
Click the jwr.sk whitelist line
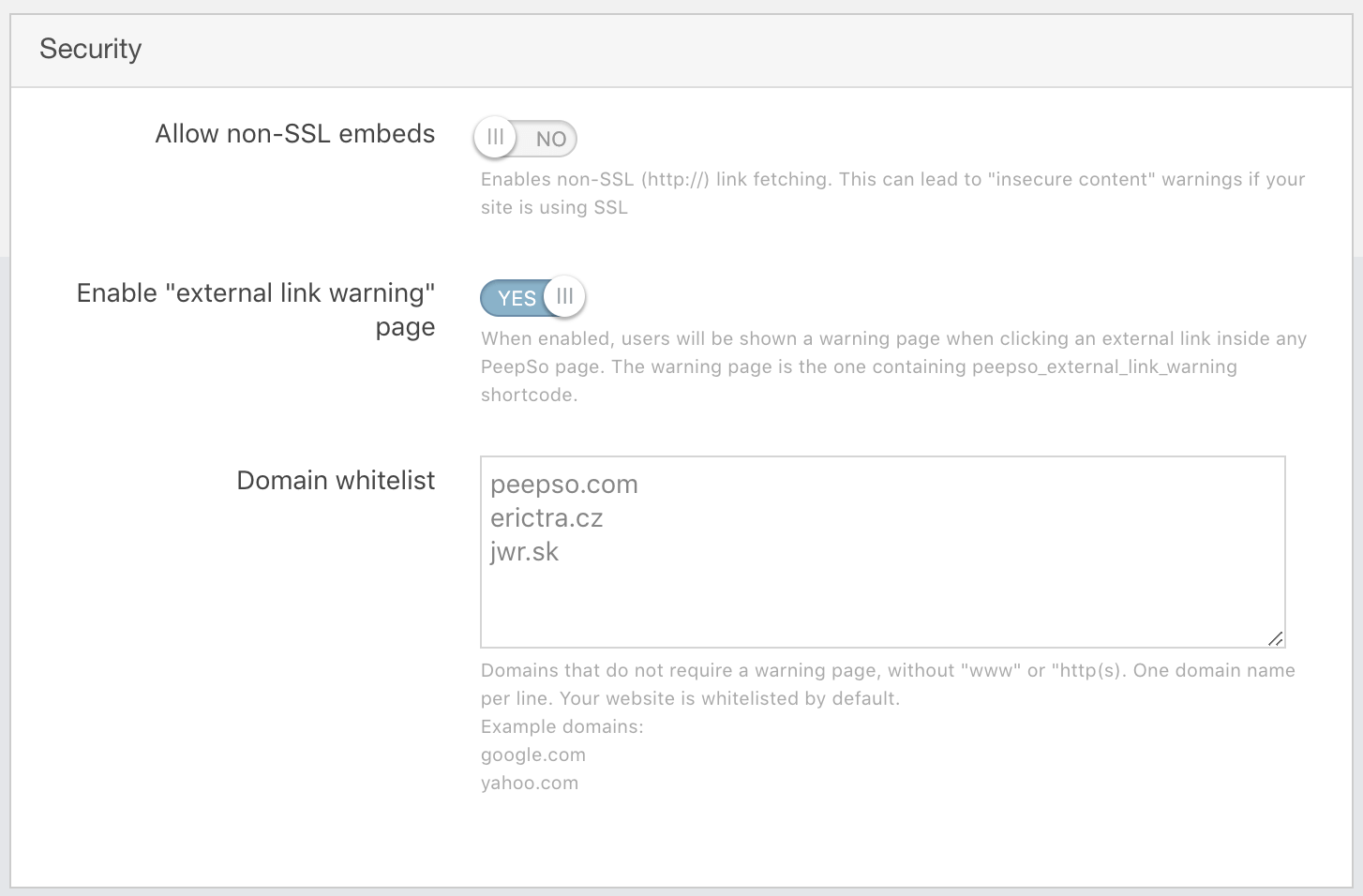(524, 552)
